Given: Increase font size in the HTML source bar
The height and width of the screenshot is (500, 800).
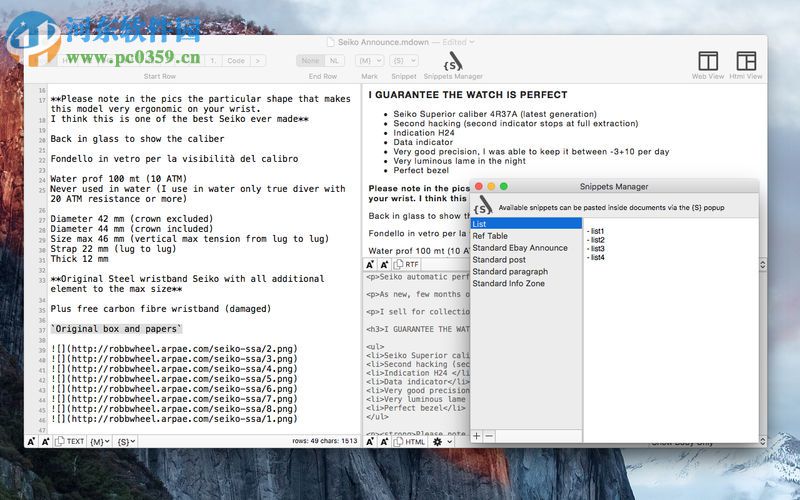Looking at the screenshot, I should pos(384,442).
